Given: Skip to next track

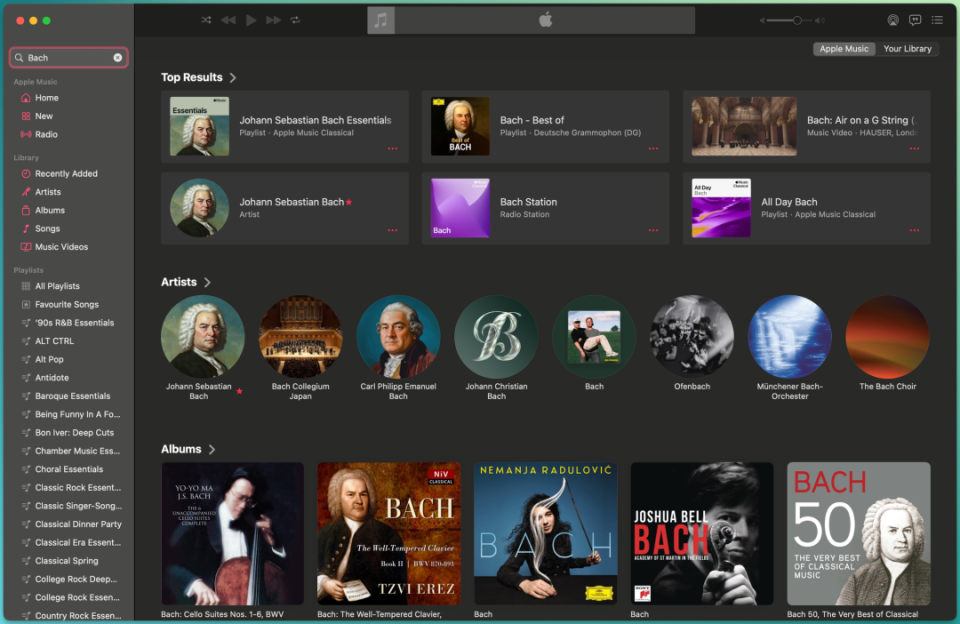Looking at the screenshot, I should pyautogui.click(x=273, y=20).
